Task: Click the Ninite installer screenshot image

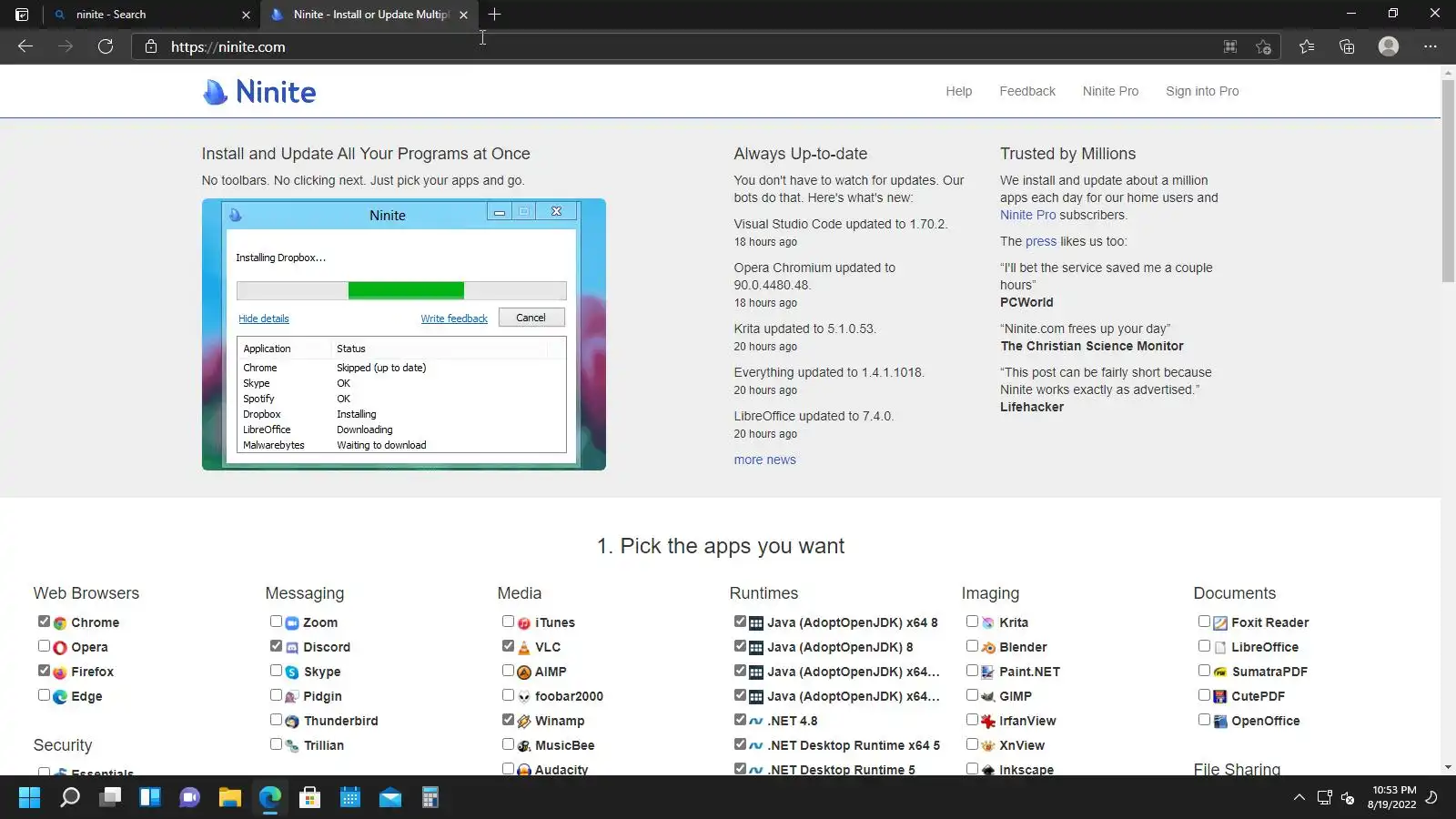Action: point(404,335)
